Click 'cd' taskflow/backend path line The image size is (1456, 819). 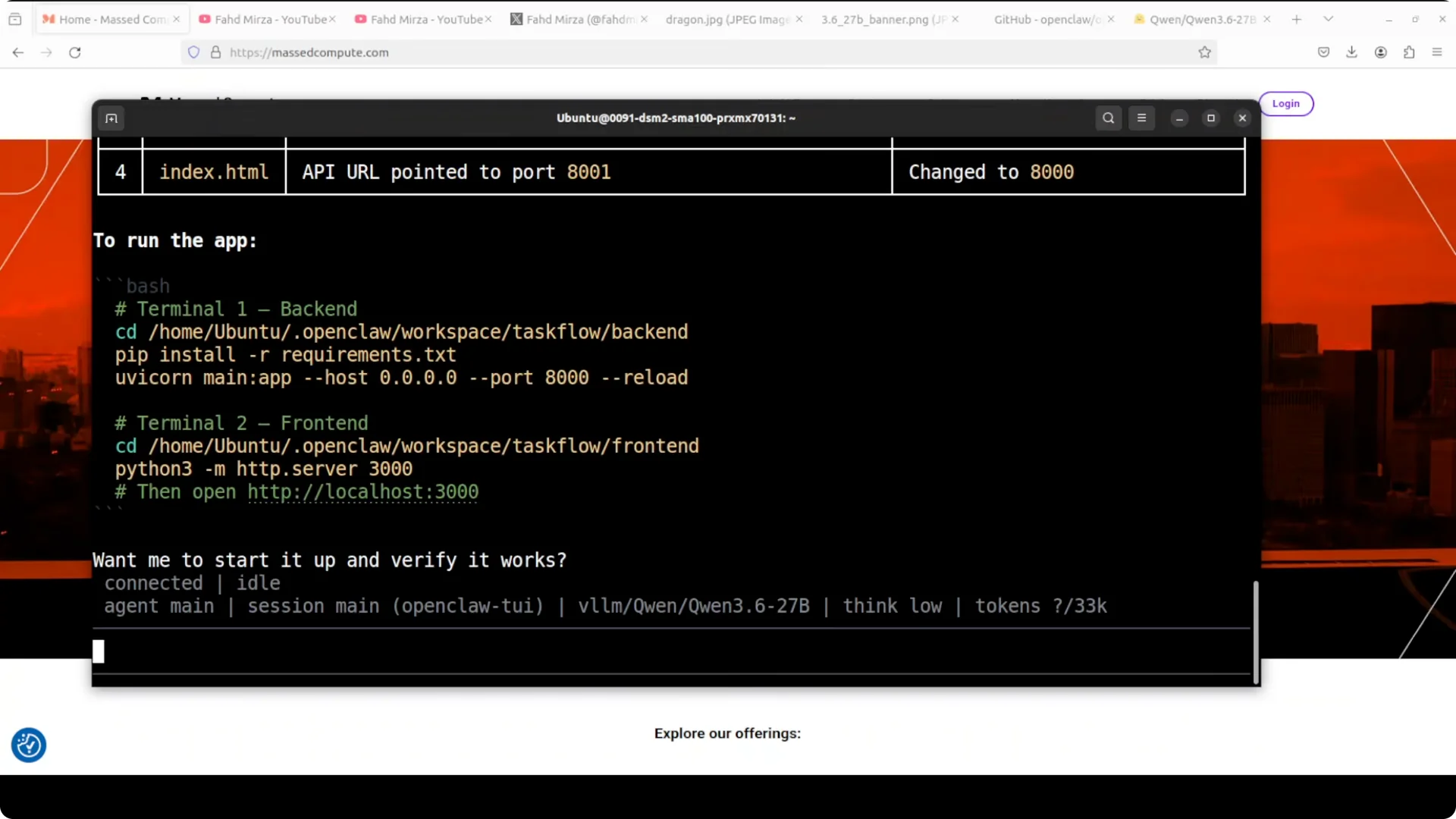coord(401,332)
